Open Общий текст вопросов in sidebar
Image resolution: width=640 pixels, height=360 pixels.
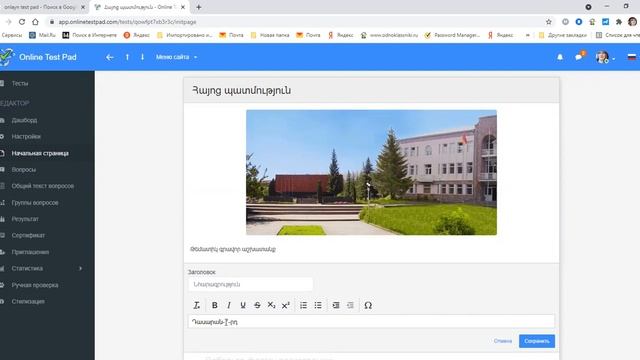pos(43,186)
